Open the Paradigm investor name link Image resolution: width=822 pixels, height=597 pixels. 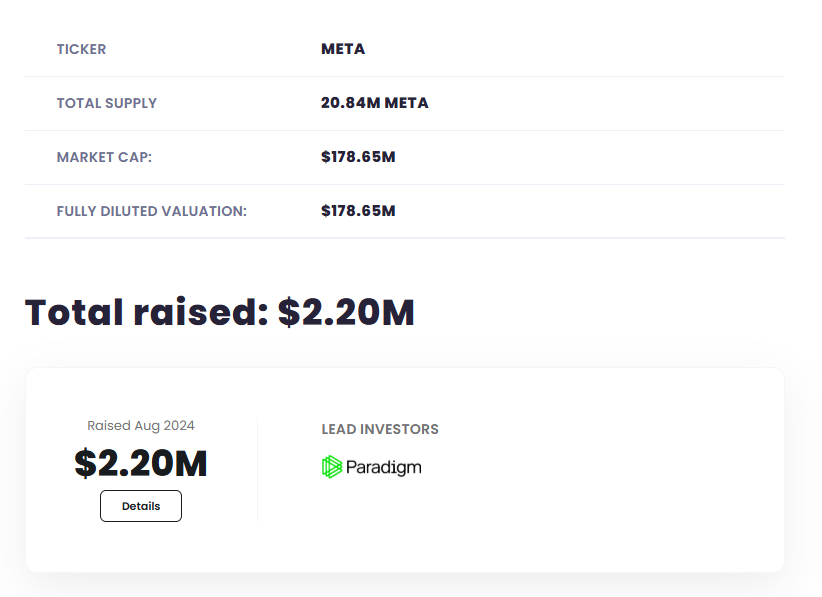(384, 467)
